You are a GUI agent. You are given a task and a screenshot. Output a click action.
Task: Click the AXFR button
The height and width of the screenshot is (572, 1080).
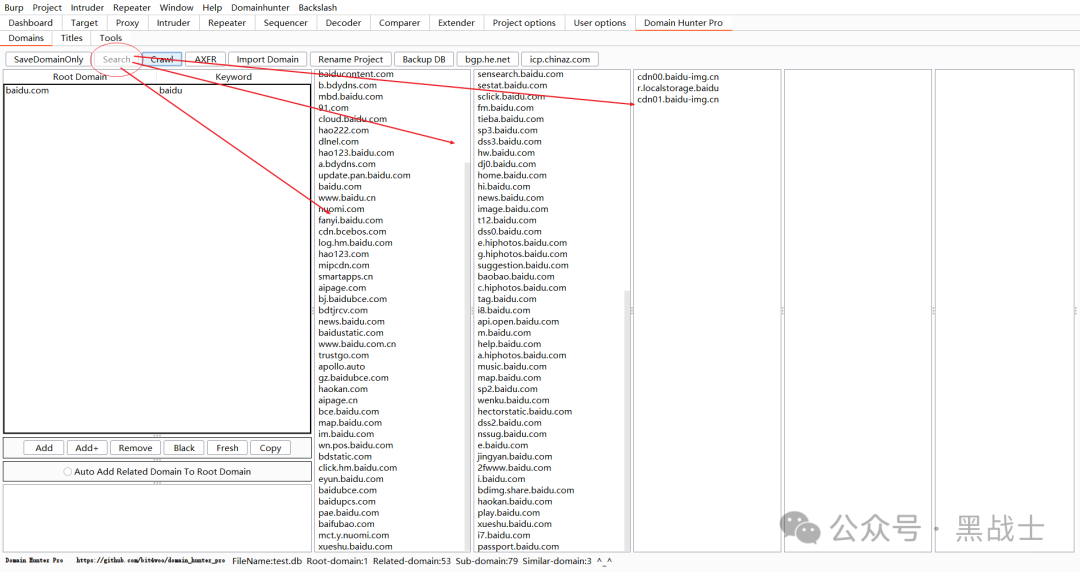coord(205,59)
